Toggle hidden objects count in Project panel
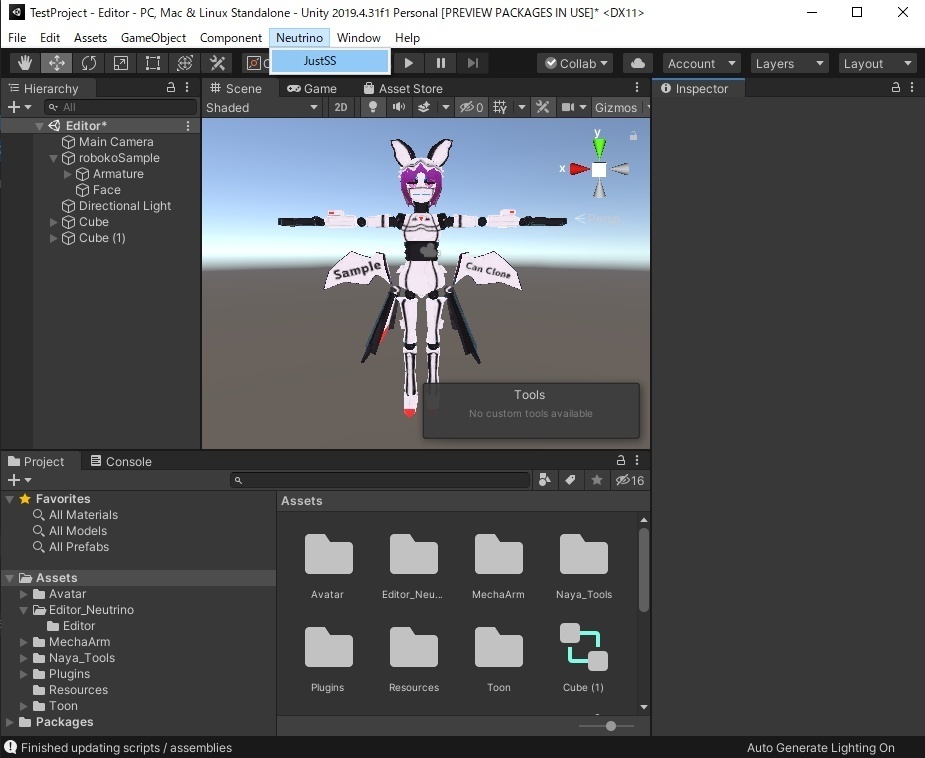 coord(629,480)
